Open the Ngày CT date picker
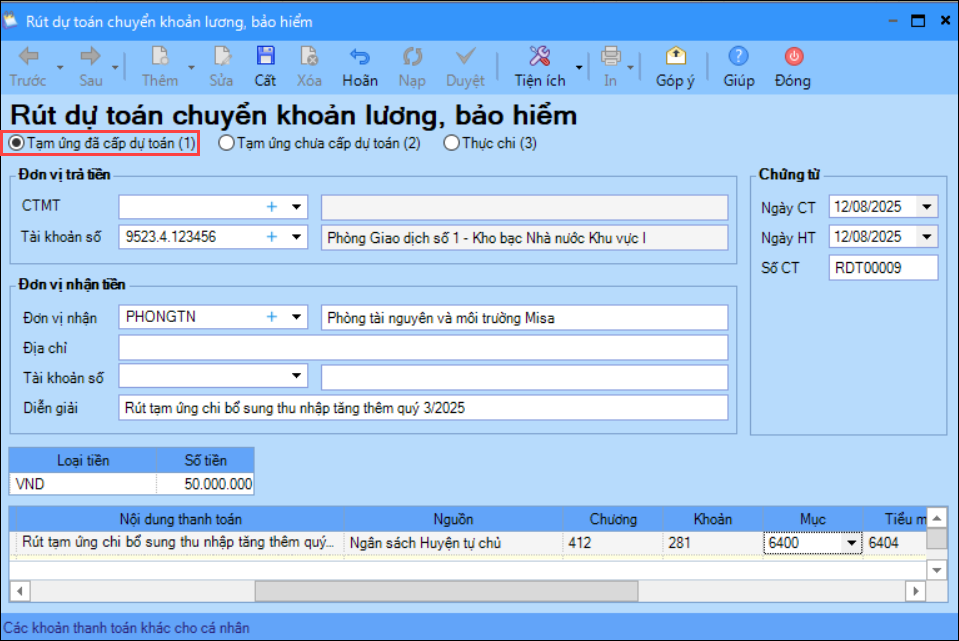959x641 pixels. coord(927,207)
